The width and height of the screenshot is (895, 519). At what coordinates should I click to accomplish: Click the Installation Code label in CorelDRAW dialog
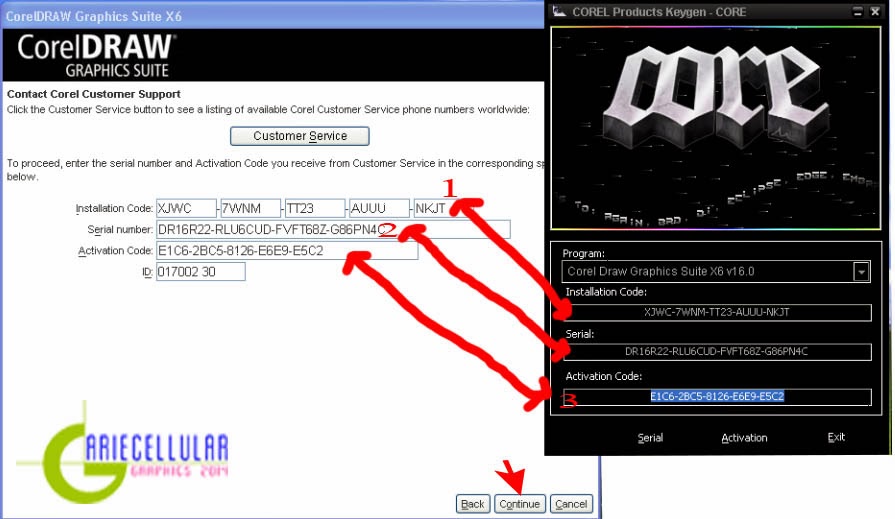pos(114,208)
